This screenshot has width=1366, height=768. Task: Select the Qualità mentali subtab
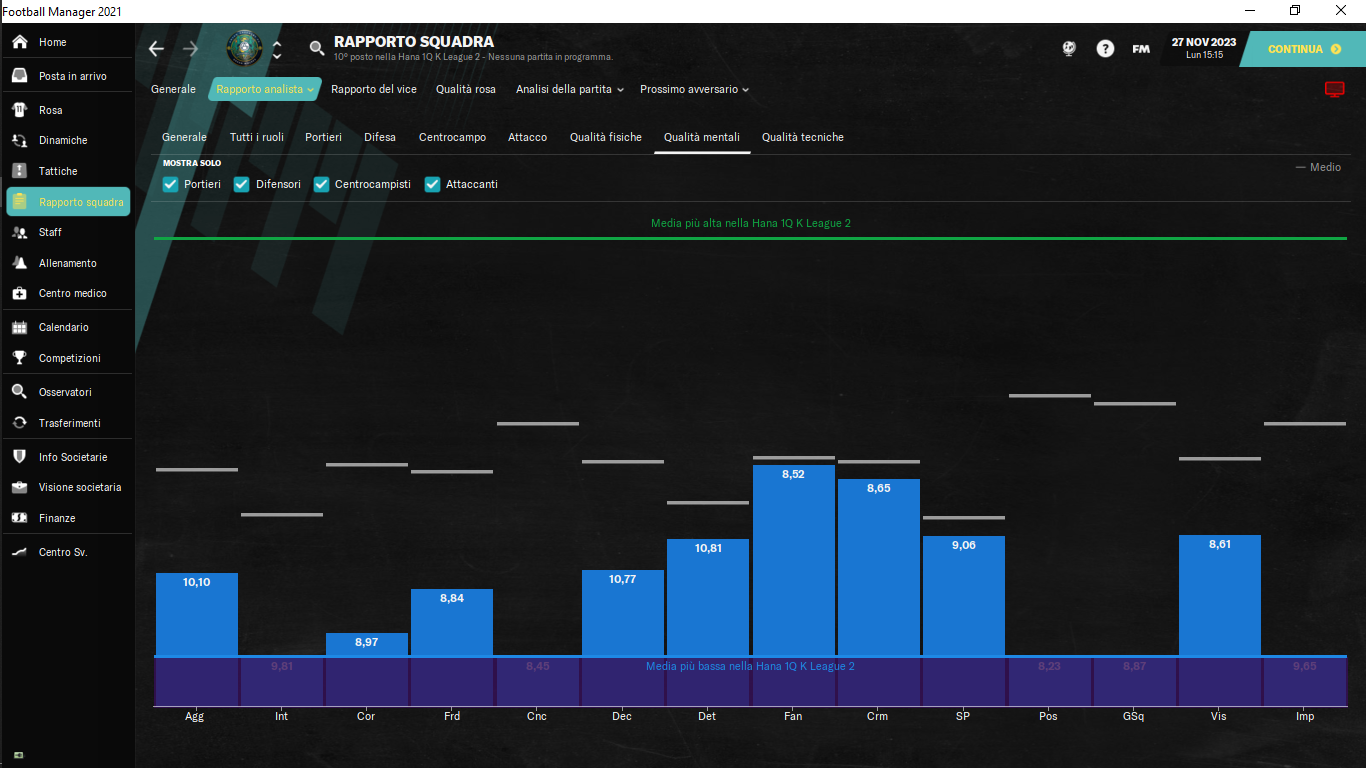(702, 137)
